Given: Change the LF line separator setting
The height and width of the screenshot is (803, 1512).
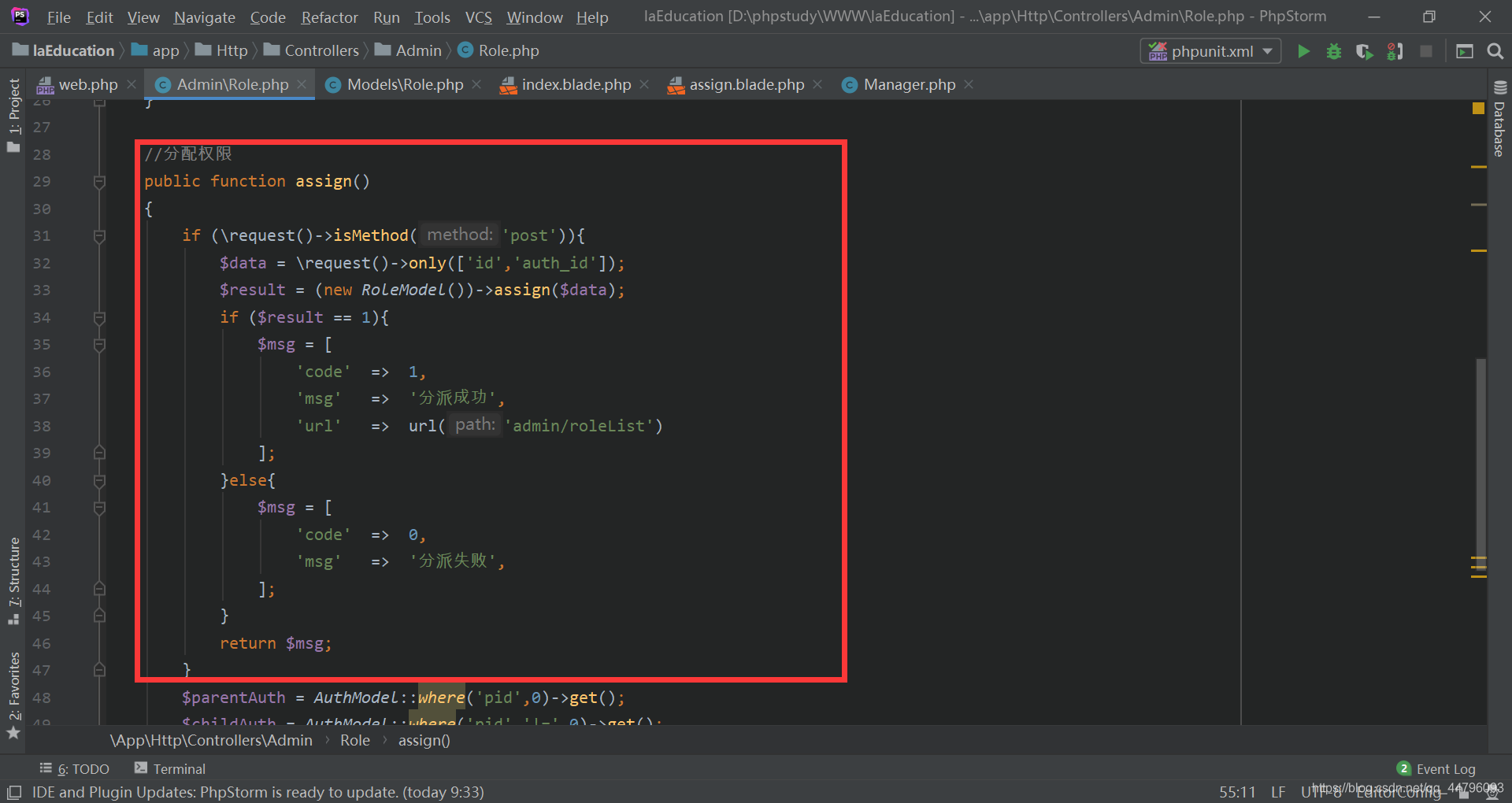Looking at the screenshot, I should click(x=1278, y=792).
